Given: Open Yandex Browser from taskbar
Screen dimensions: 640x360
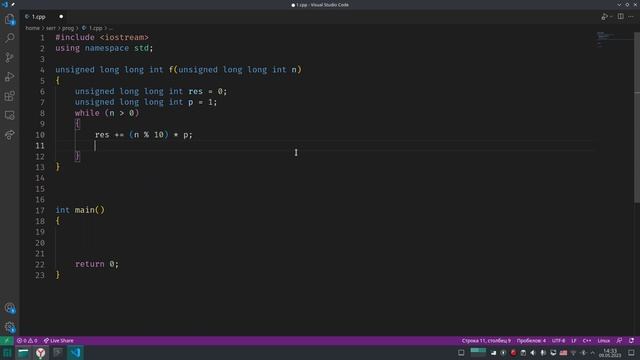Looking at the screenshot, I should (x=40, y=353).
